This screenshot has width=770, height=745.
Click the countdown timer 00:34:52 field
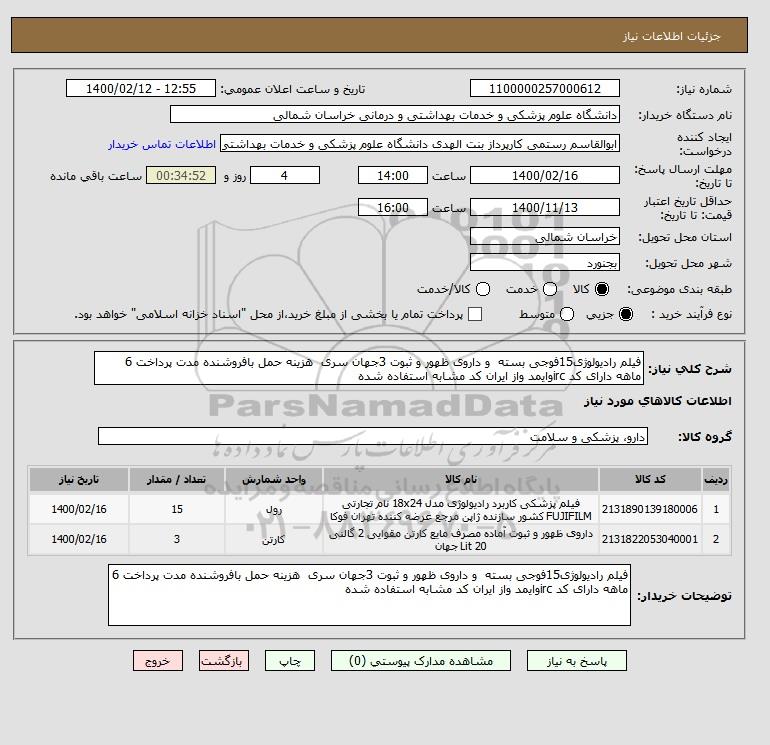click(x=181, y=175)
